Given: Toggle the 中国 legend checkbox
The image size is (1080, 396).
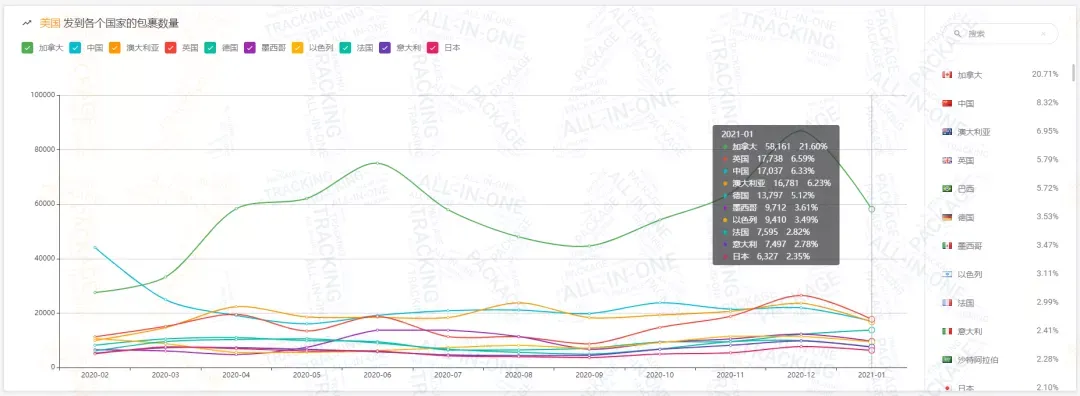Looking at the screenshot, I should point(76,48).
